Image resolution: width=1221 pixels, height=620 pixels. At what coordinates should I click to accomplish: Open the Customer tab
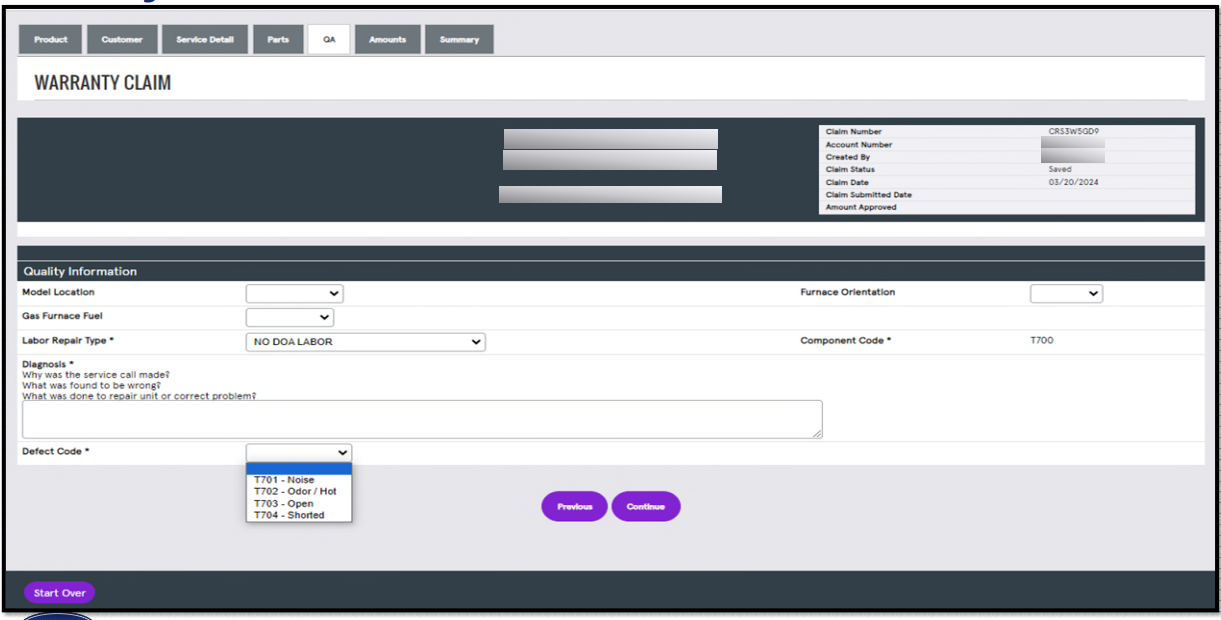click(122, 39)
